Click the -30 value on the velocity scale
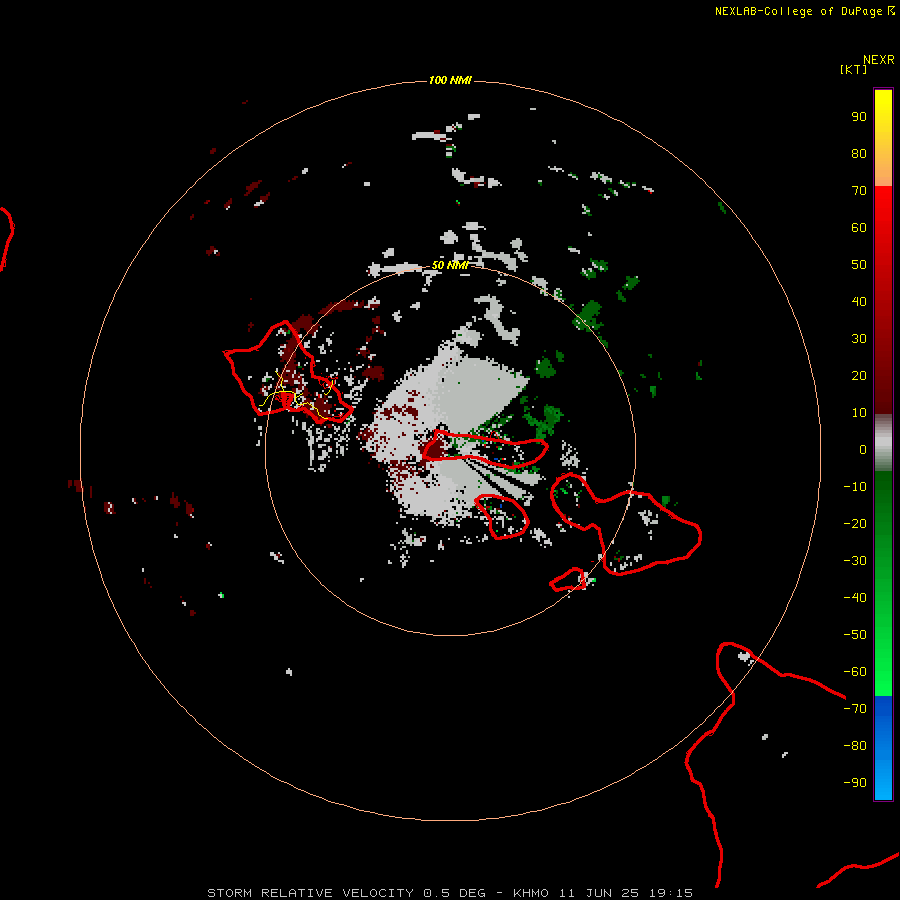900x900 pixels. [x=855, y=561]
